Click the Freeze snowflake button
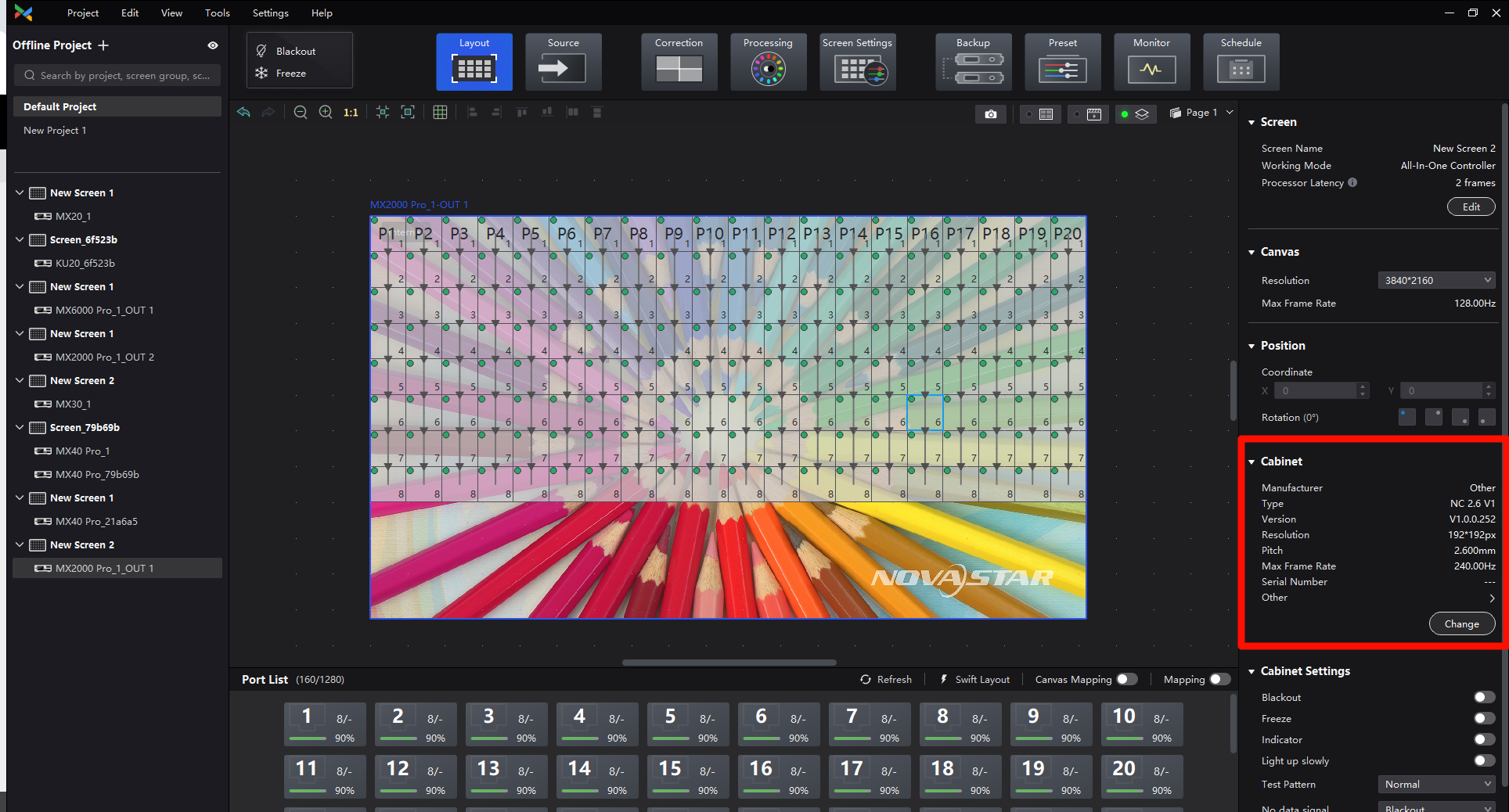The height and width of the screenshot is (812, 1509). (261, 73)
